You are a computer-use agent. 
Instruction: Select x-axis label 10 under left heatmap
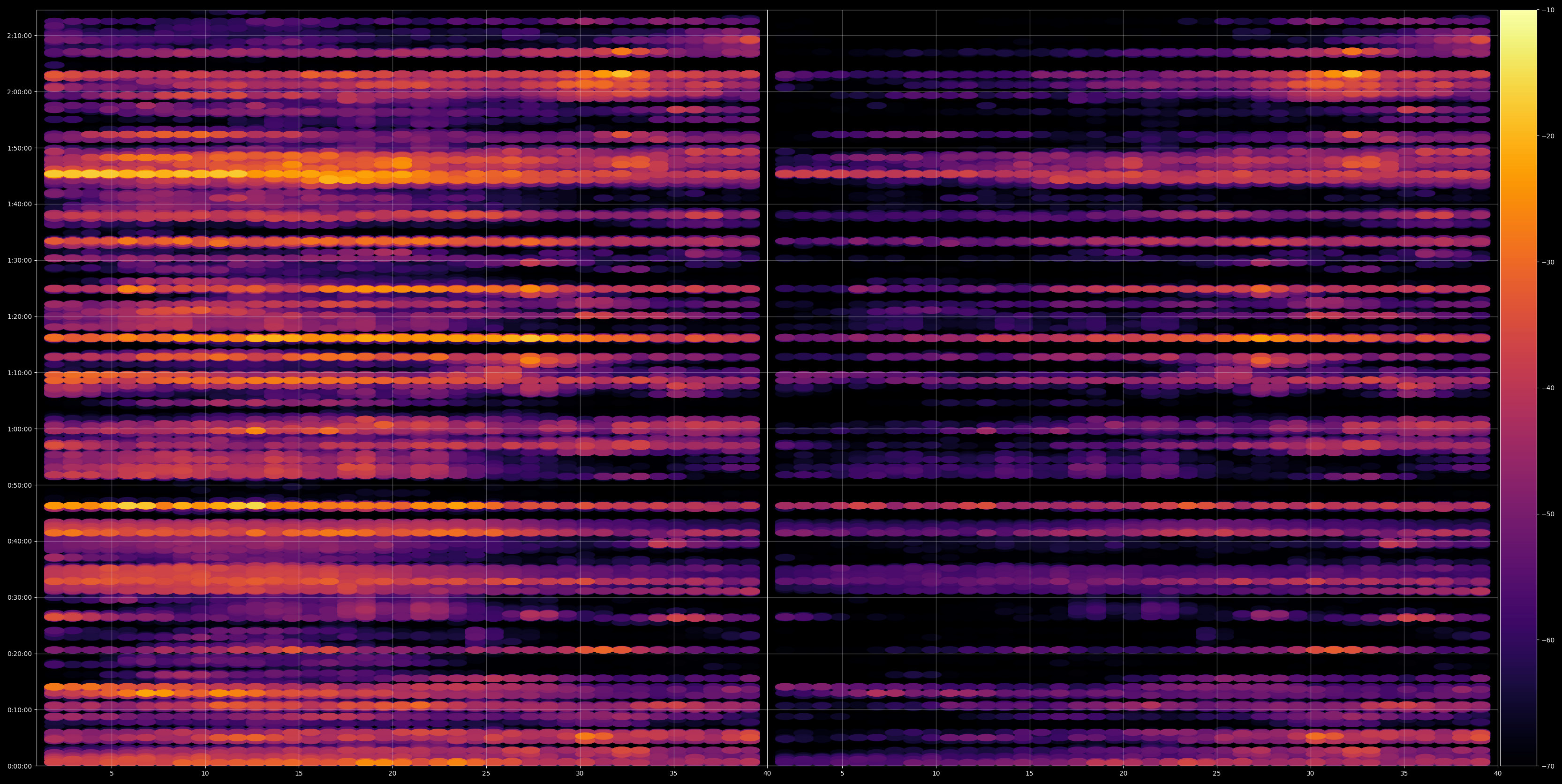205,774
